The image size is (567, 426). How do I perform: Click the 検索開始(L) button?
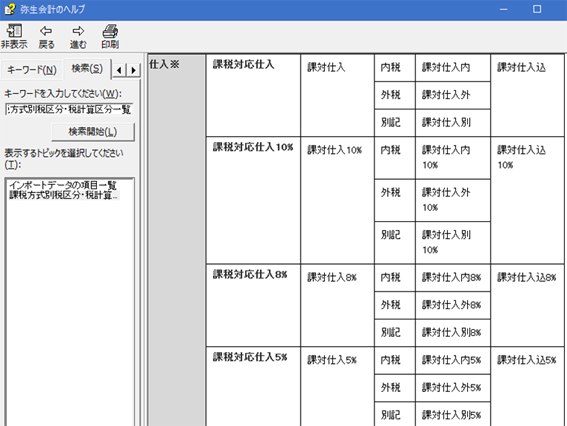(93, 132)
